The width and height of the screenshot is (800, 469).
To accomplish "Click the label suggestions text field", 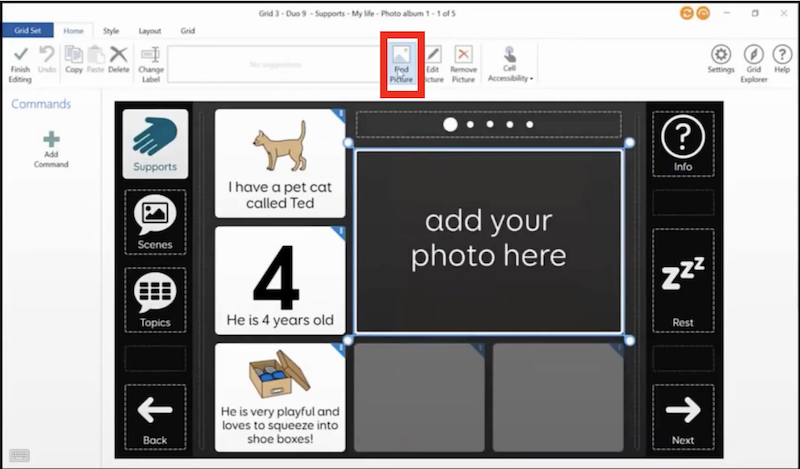I will pyautogui.click(x=274, y=64).
